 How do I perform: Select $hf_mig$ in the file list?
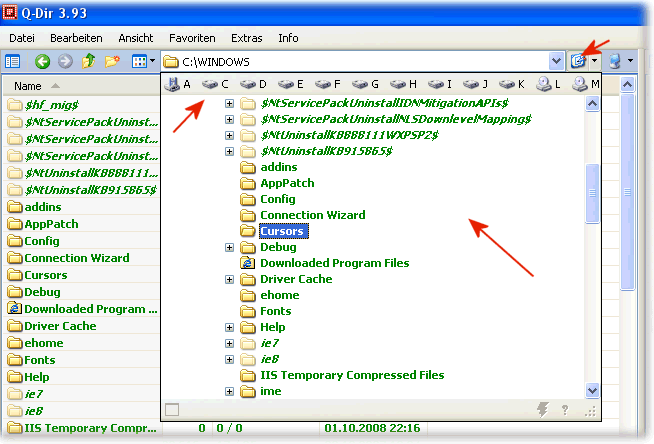51,105
